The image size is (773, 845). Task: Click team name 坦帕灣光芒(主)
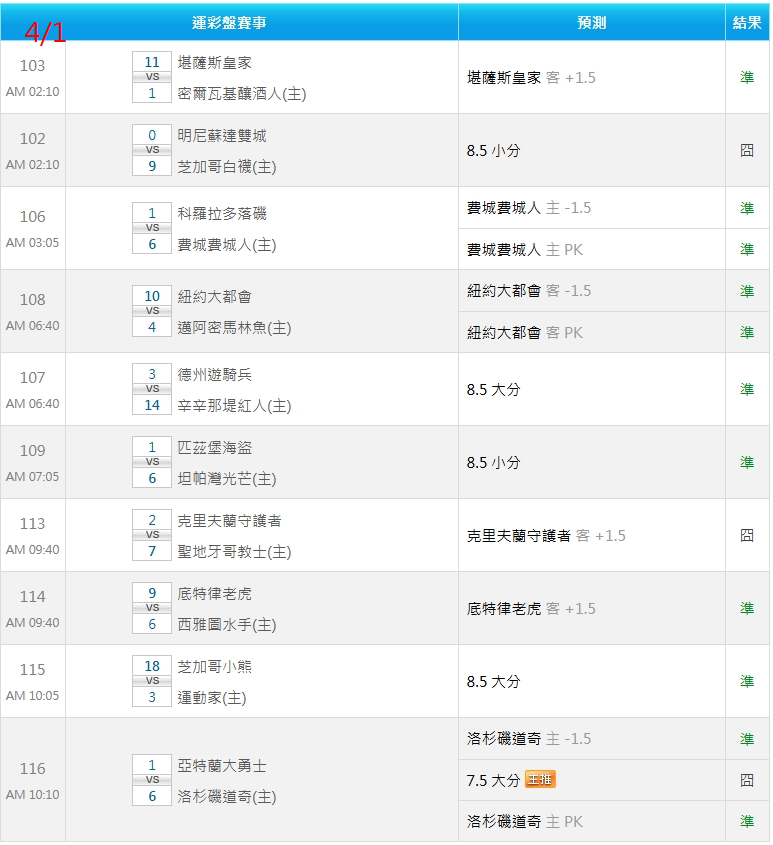[x=227, y=479]
